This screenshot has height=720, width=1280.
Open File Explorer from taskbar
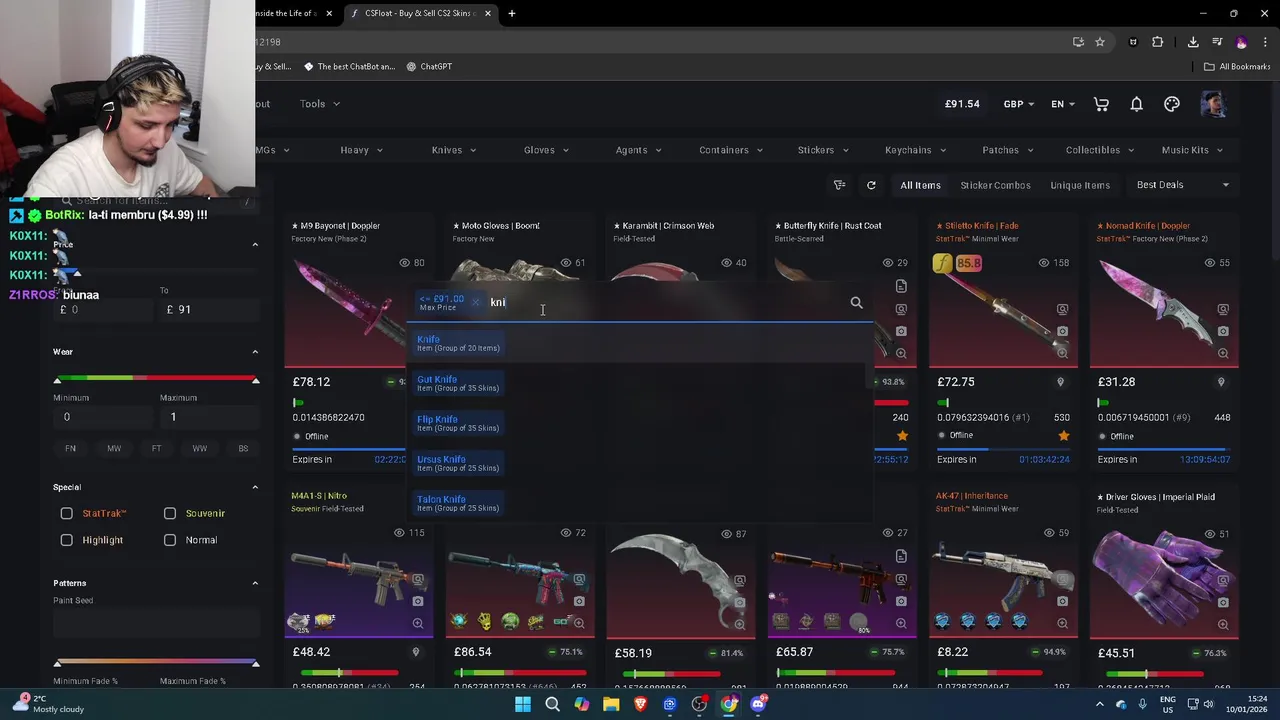click(611, 704)
